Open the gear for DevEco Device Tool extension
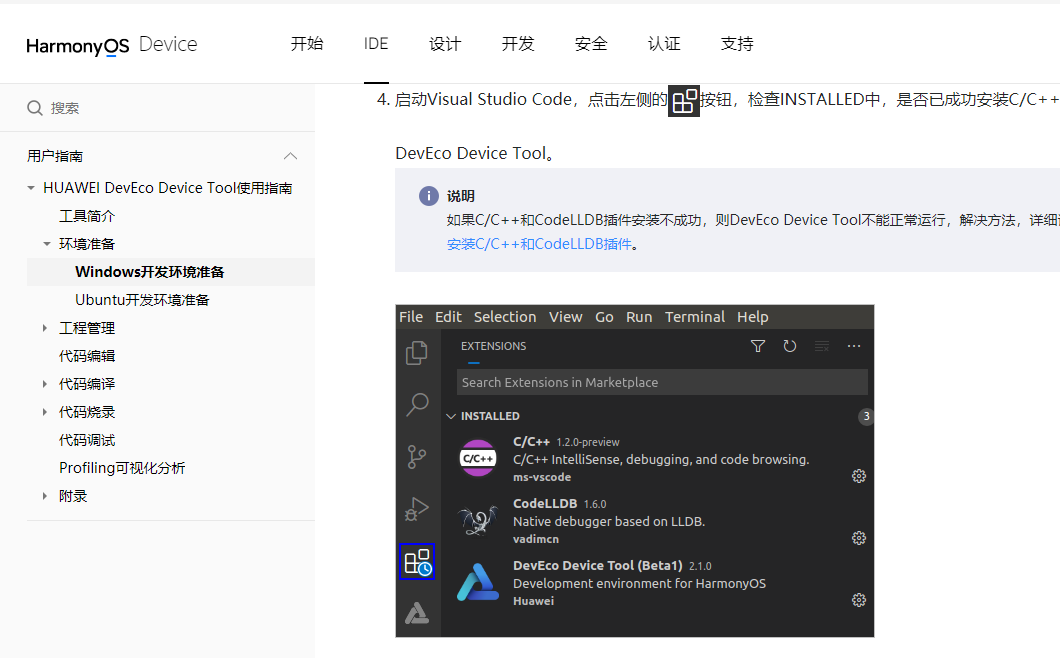This screenshot has height=658, width=1060. click(859, 601)
